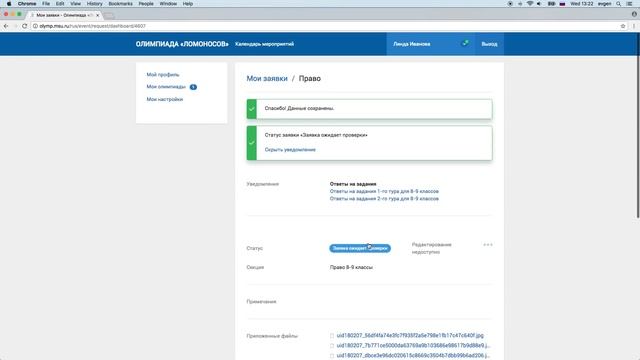The width and height of the screenshot is (640, 360).
Task: Click the green icon beside user name
Action: (465, 43)
